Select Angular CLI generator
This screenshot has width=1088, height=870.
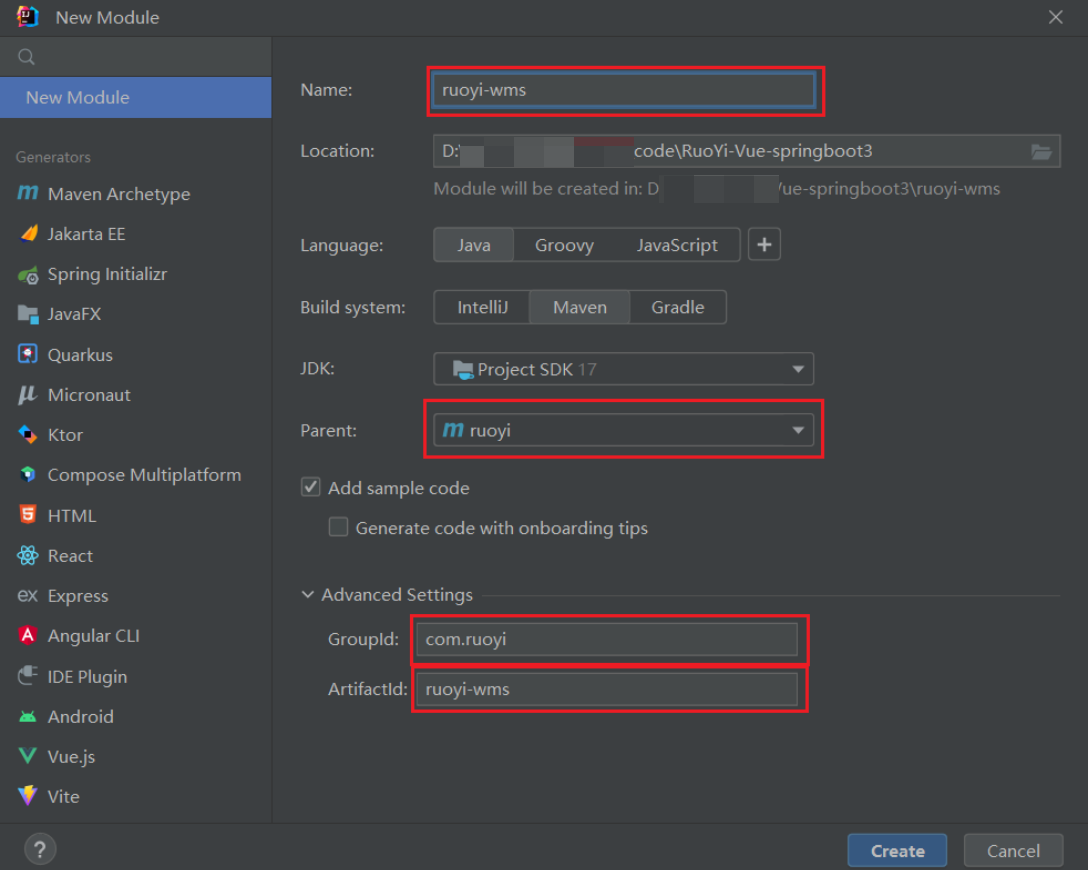136,636
